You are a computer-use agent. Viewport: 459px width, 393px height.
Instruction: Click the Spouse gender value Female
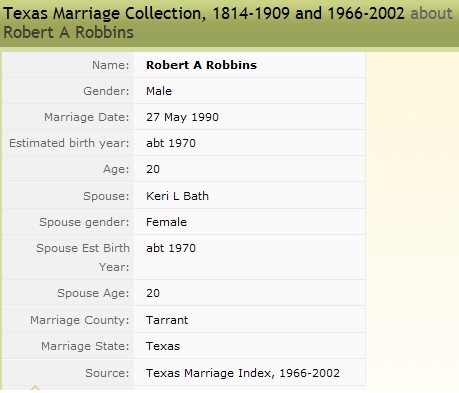point(166,222)
